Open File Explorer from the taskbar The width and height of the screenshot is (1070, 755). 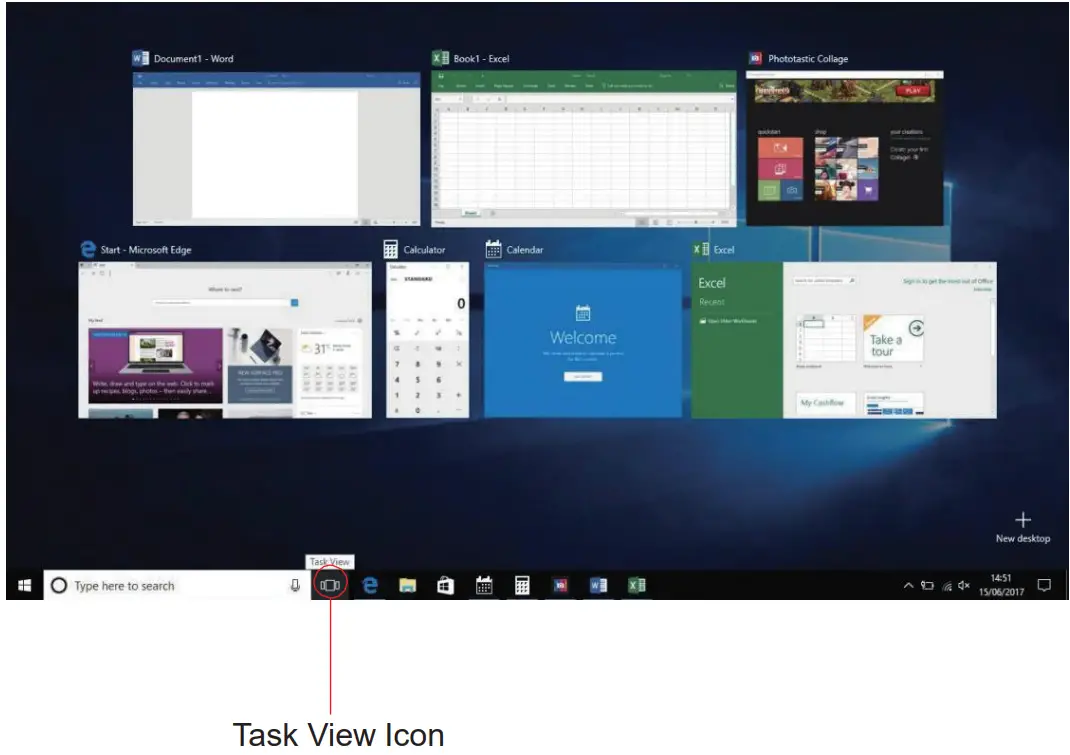click(x=407, y=585)
